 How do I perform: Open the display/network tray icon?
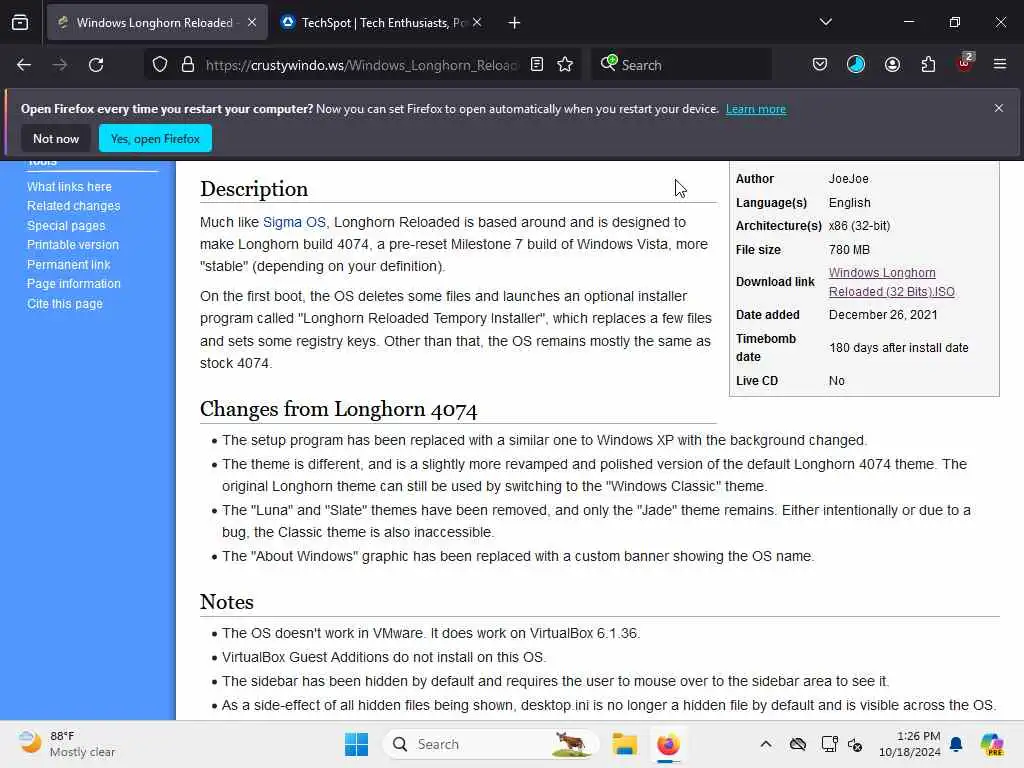pos(829,744)
